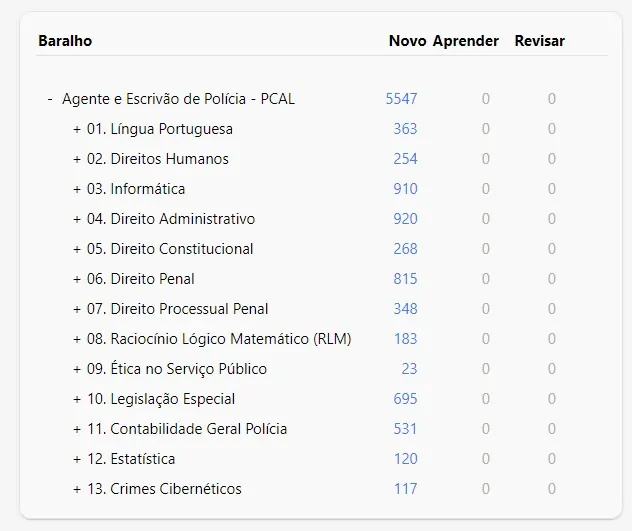Collapse the Agente e Escrivão de Polícia deck
This screenshot has height=531, width=632.
point(50,99)
